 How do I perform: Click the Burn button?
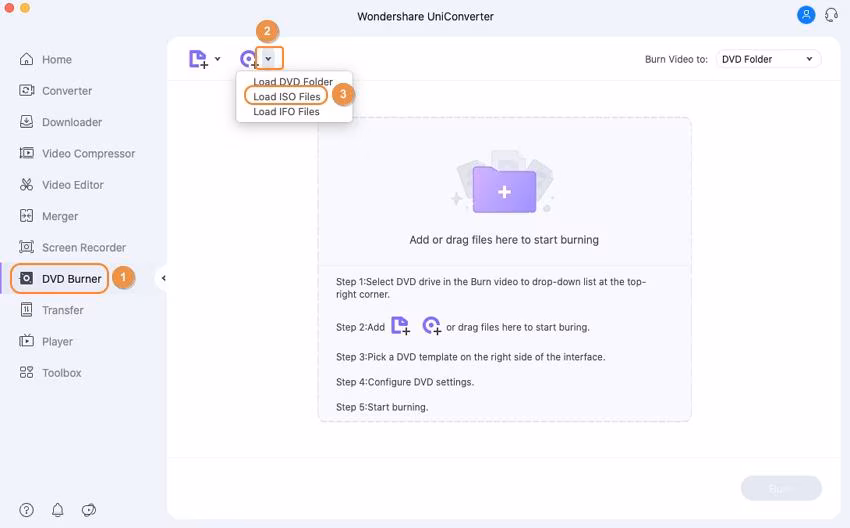(x=781, y=488)
